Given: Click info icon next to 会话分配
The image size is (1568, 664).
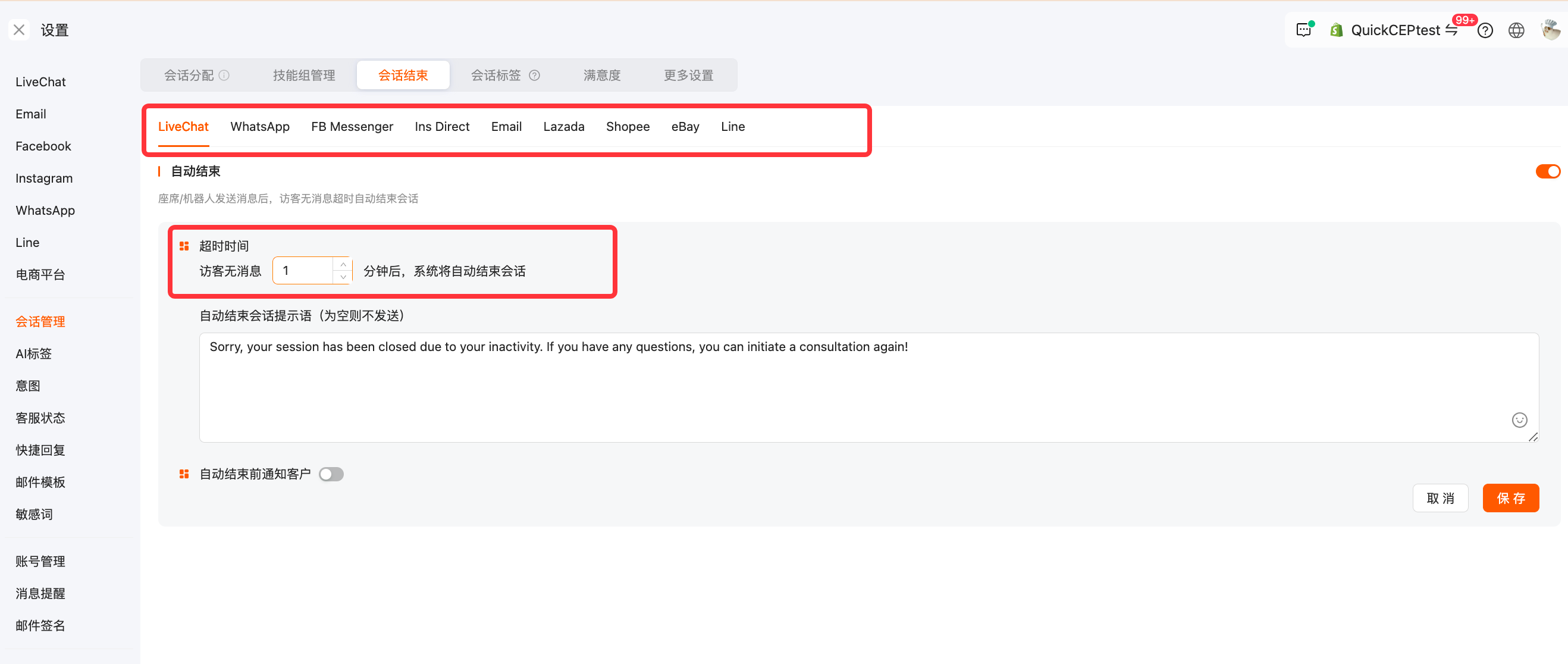Looking at the screenshot, I should (x=224, y=75).
